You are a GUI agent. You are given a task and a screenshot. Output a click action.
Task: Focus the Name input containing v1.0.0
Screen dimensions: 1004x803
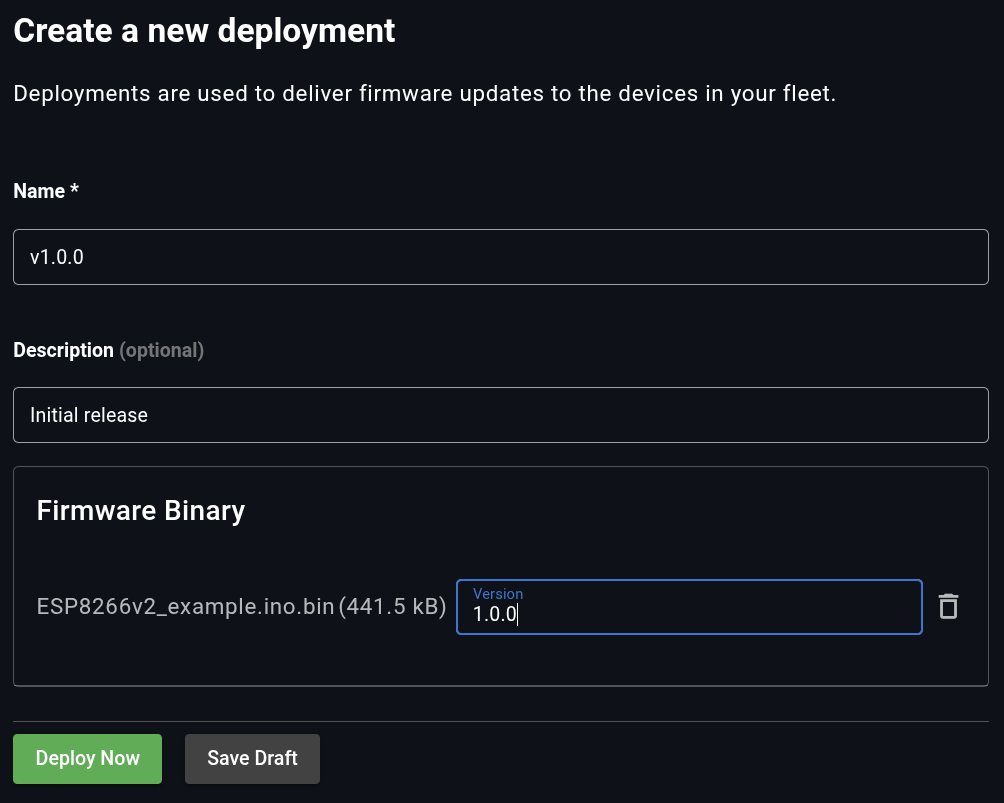(500, 257)
